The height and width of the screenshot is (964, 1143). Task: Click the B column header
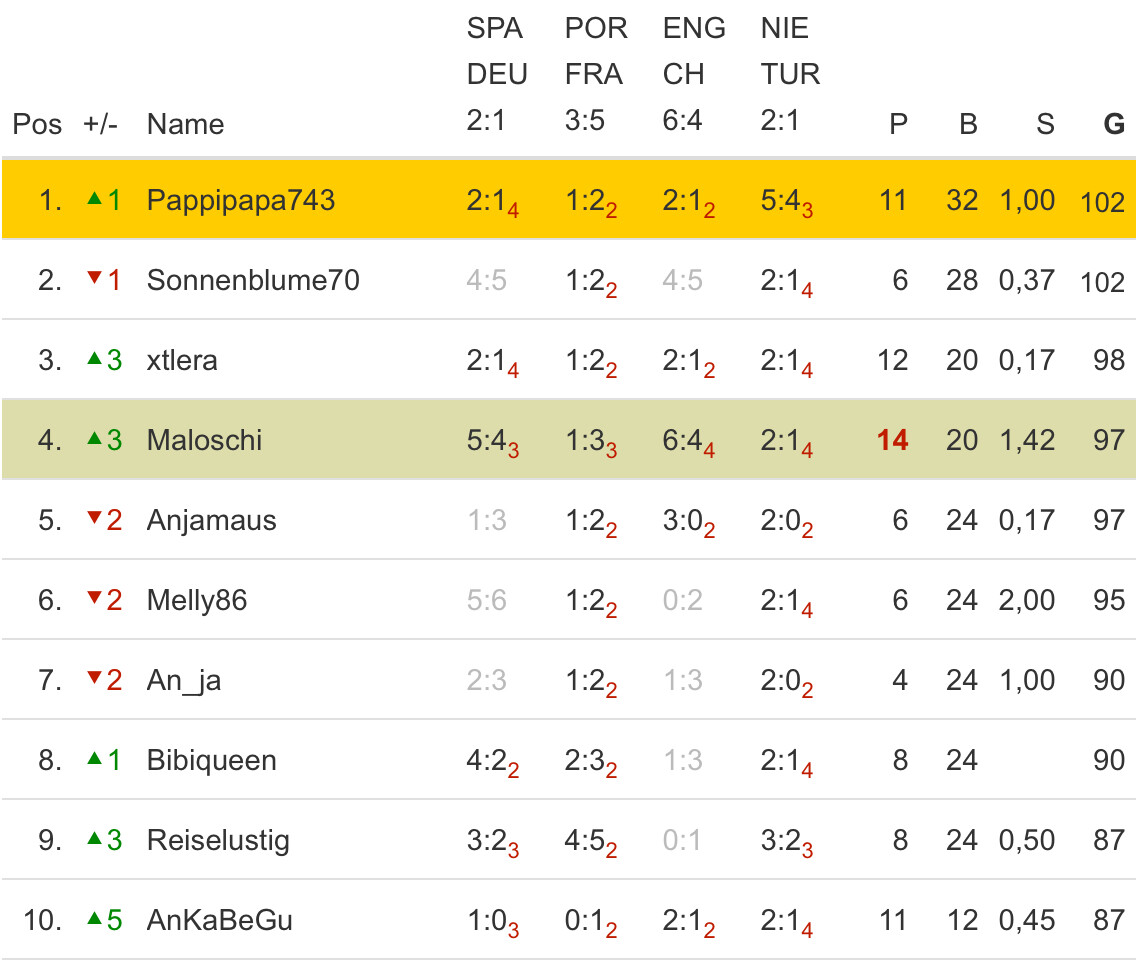967,125
